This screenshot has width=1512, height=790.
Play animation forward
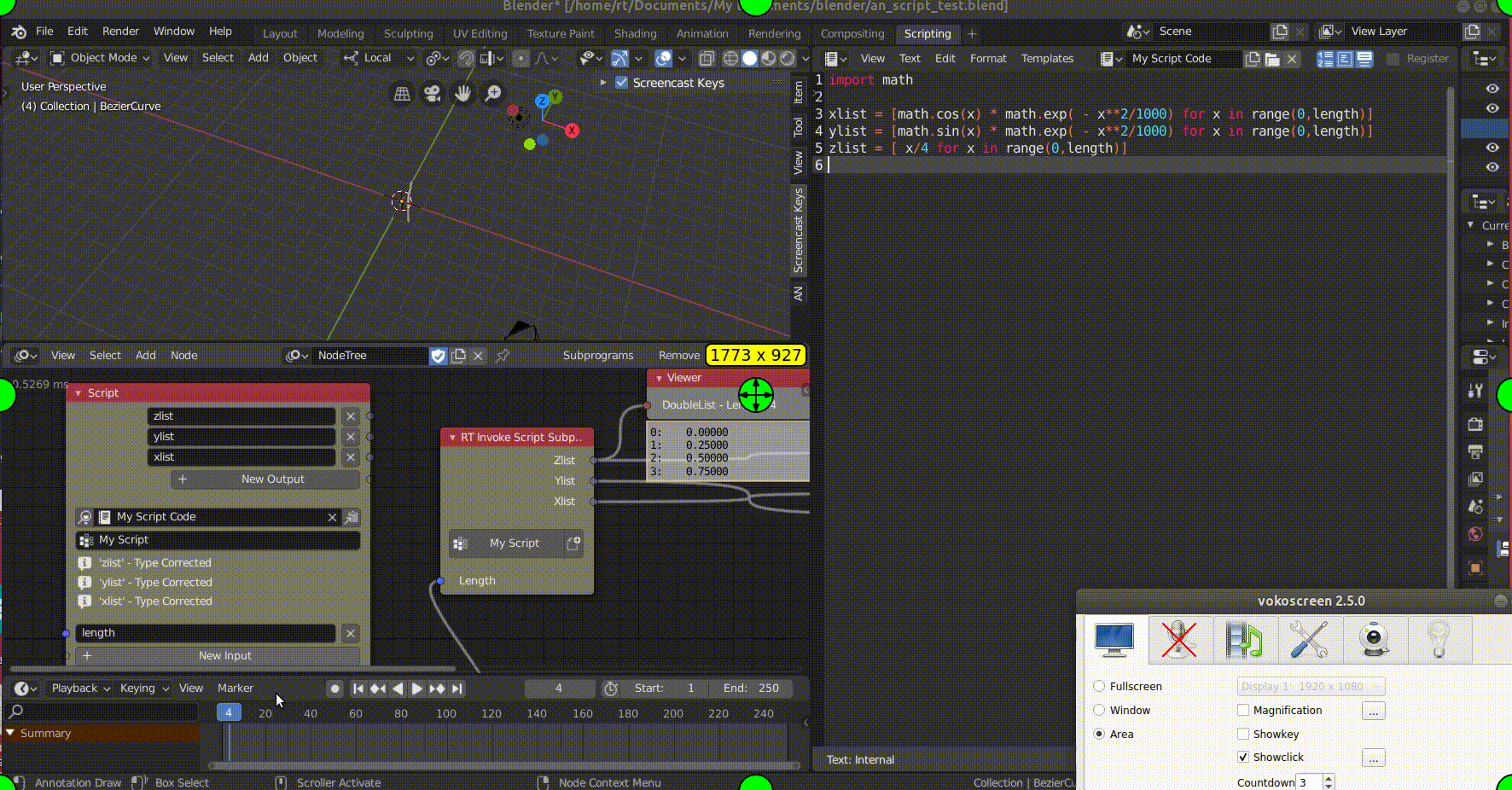[x=417, y=688]
